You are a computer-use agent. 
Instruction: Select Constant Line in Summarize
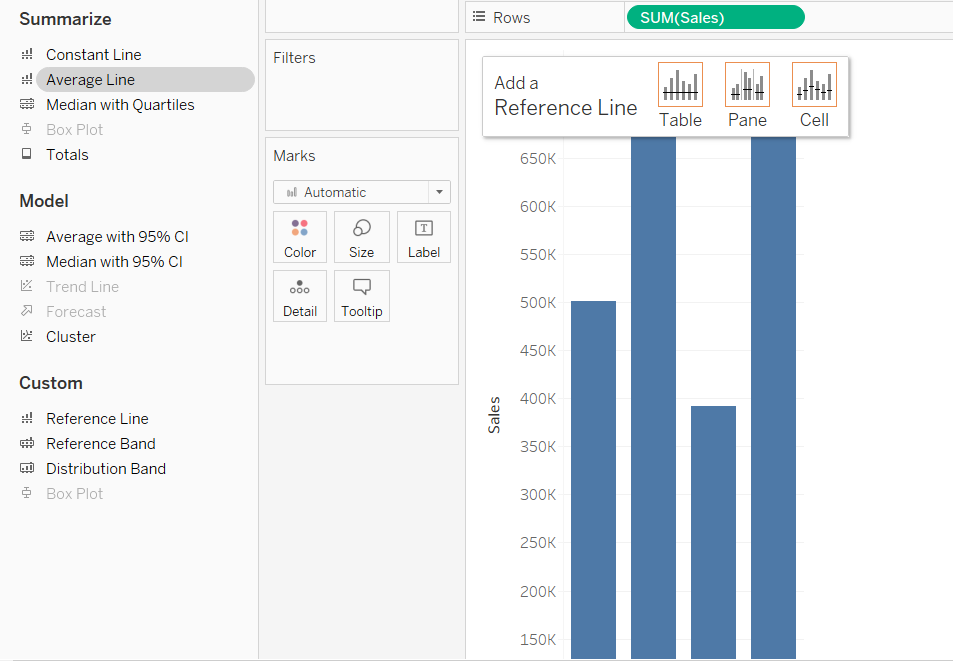click(93, 55)
